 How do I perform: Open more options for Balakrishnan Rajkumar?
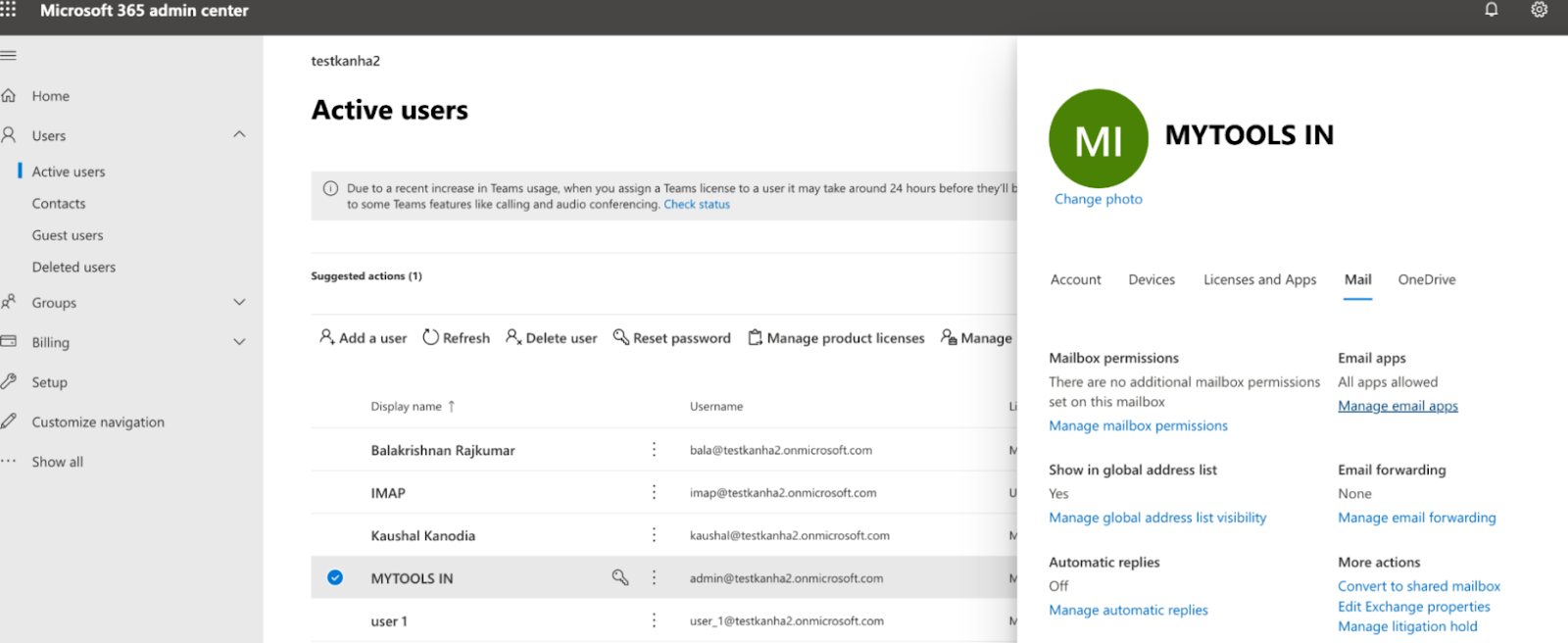654,449
